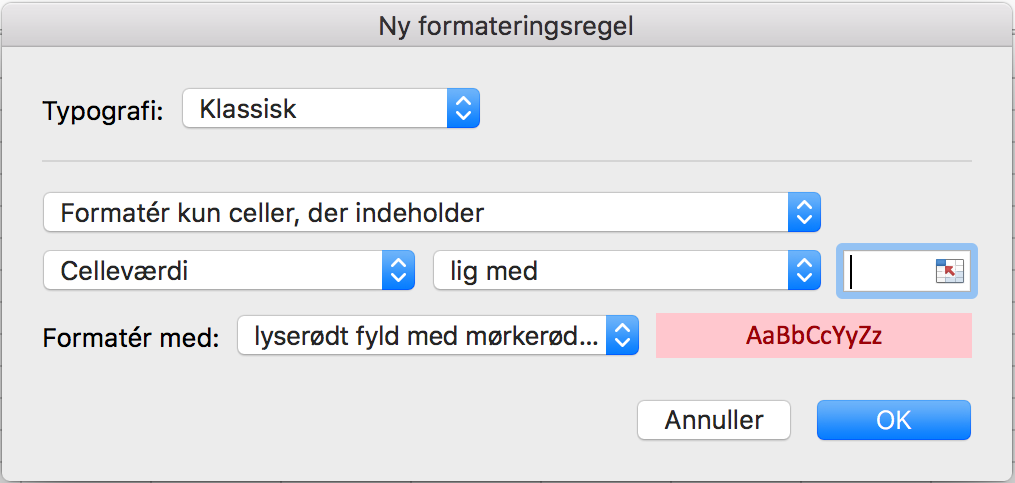Click the 'Formatér med:' label
The width and height of the screenshot is (1015, 483).
(x=131, y=337)
